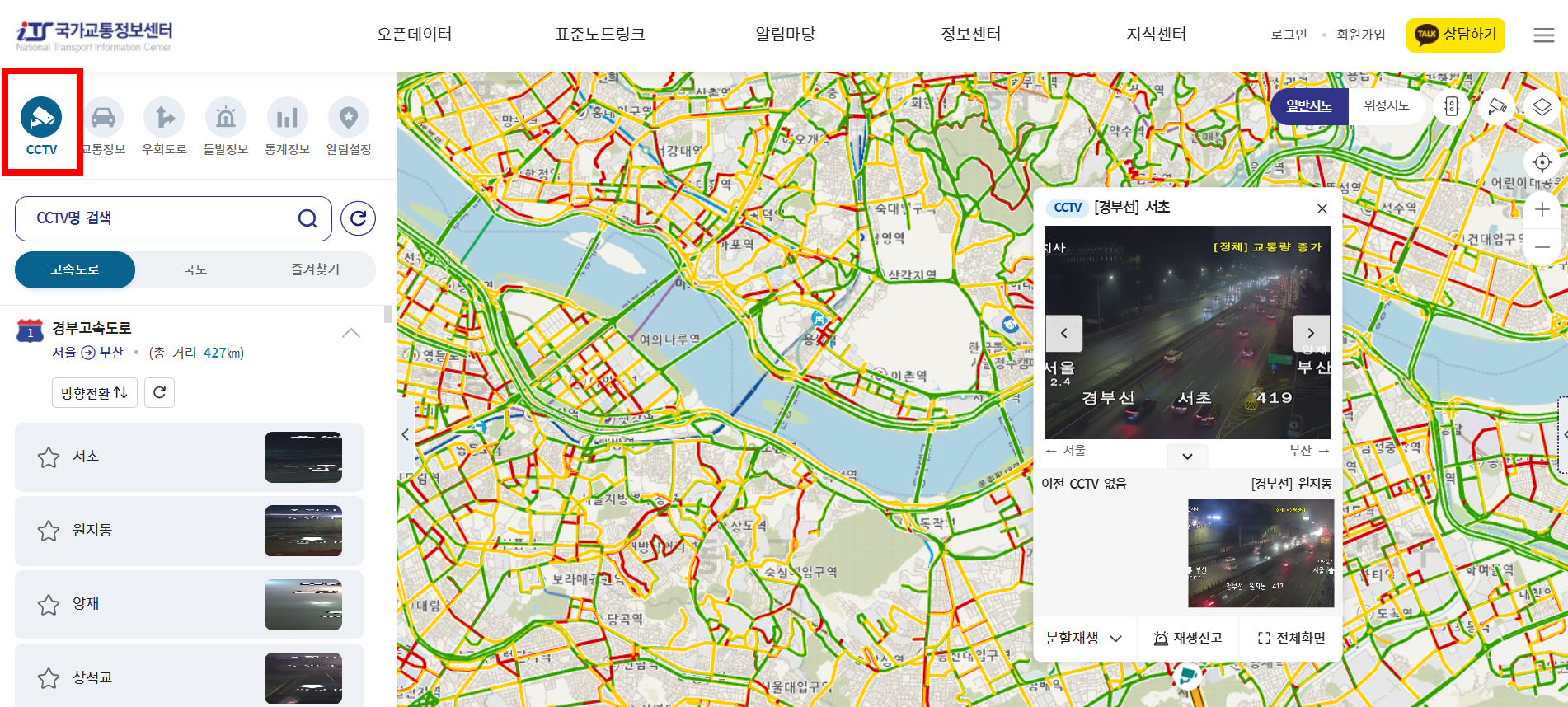Click small refresh icon next to 방향전환
1568x707 pixels.
click(x=159, y=392)
